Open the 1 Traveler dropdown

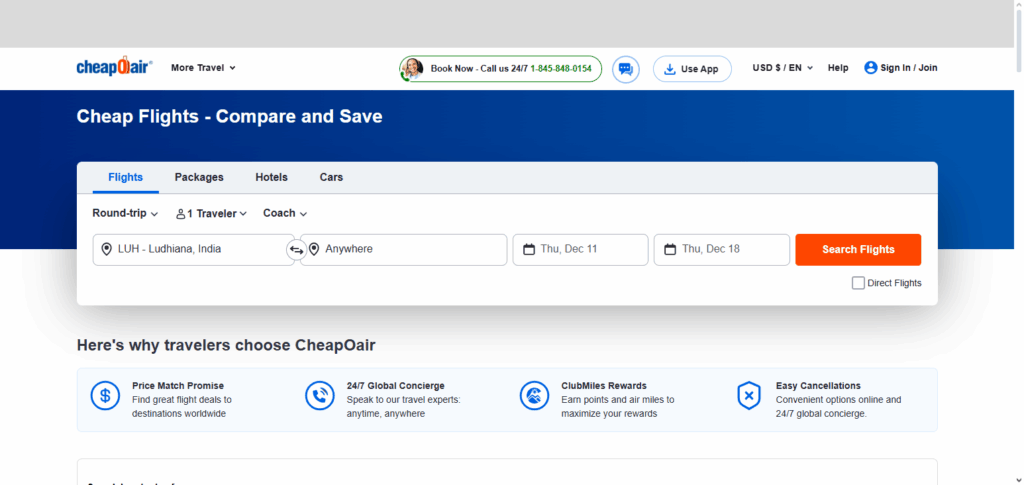tap(212, 213)
